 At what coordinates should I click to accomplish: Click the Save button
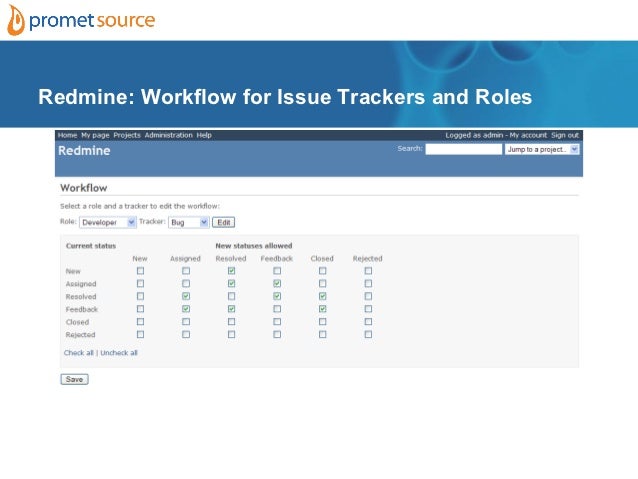74,379
